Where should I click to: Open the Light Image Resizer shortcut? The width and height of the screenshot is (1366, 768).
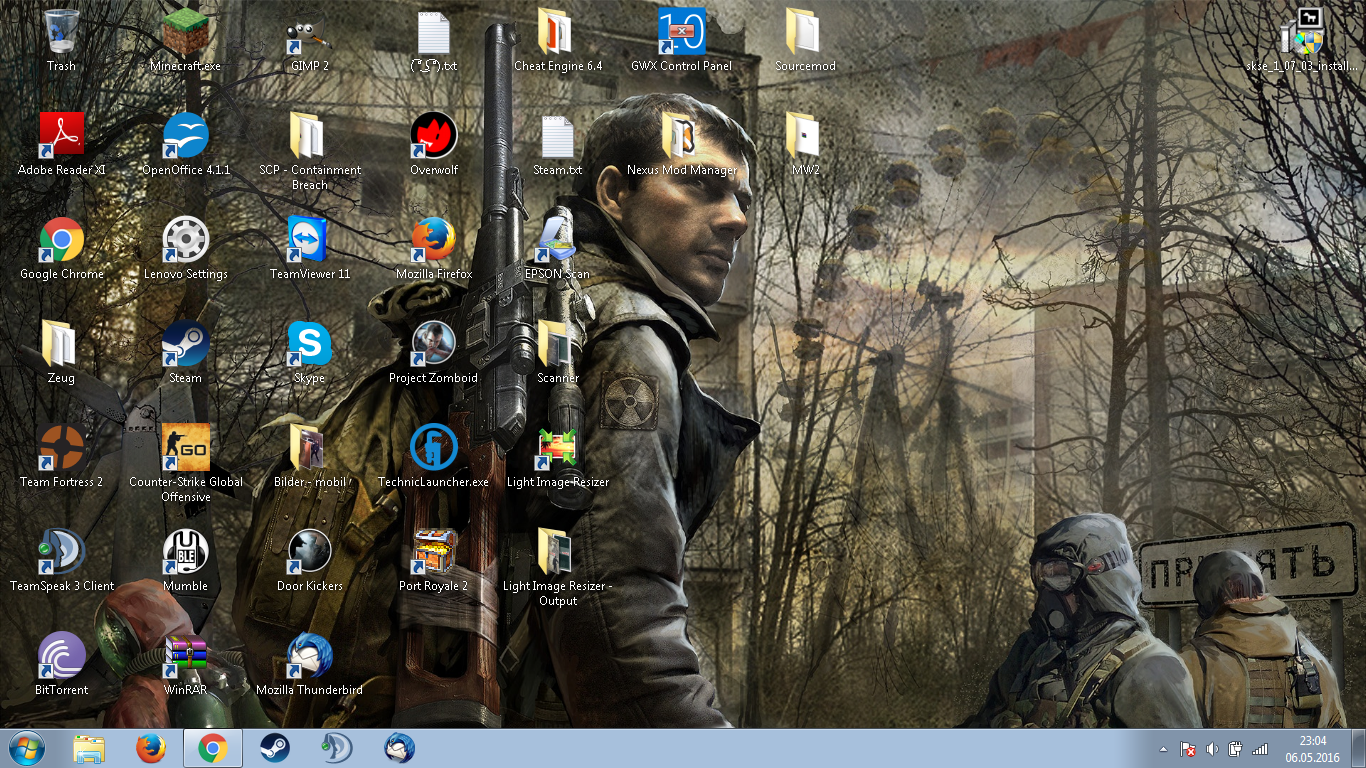(557, 450)
